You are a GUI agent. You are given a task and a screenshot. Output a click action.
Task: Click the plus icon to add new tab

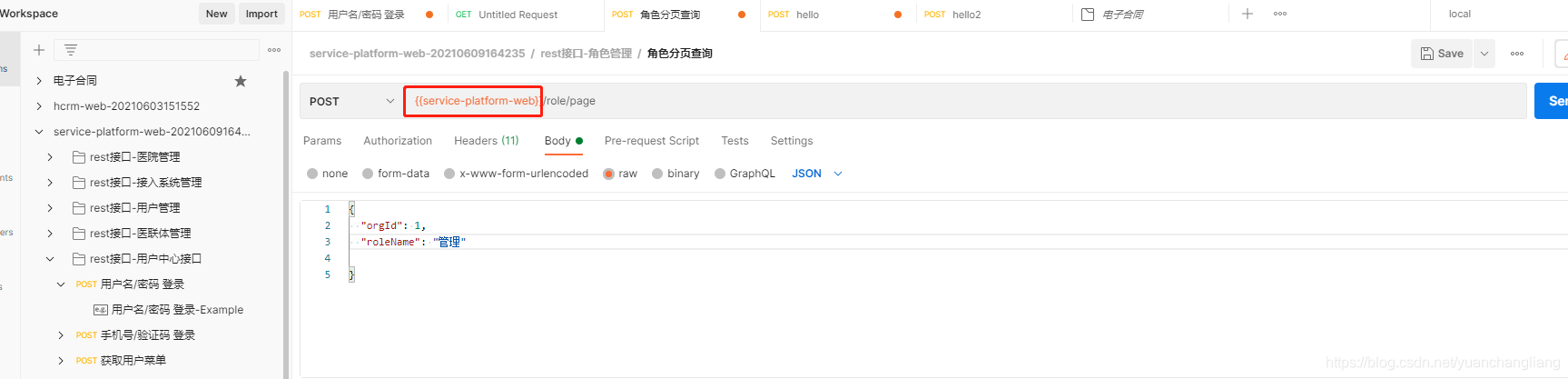click(x=1247, y=14)
